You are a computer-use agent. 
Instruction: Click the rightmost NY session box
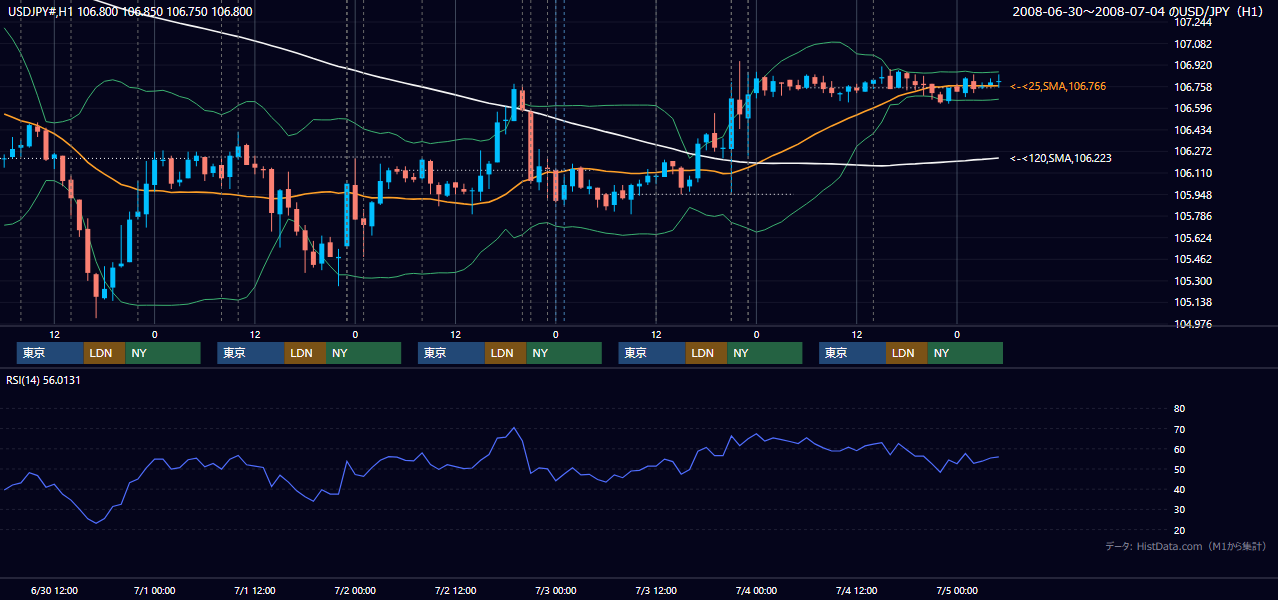coord(965,353)
